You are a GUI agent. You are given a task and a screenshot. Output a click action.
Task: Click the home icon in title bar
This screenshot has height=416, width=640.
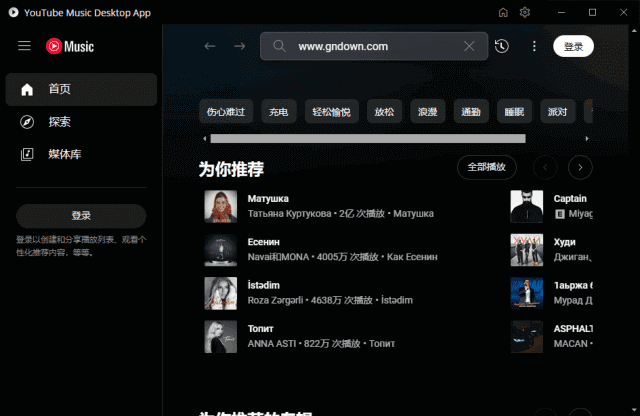click(x=503, y=12)
